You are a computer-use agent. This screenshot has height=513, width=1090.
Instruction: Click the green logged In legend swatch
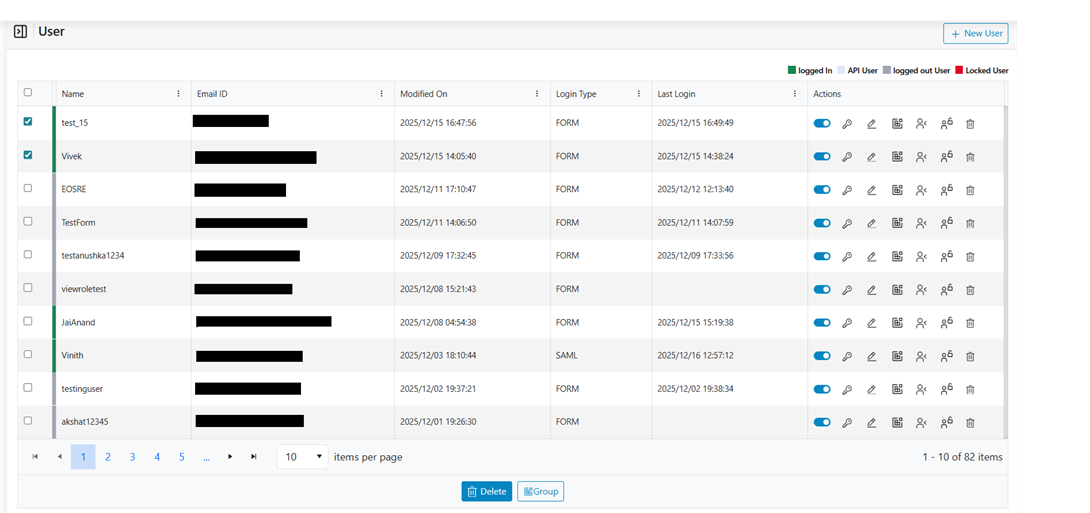pyautogui.click(x=791, y=70)
